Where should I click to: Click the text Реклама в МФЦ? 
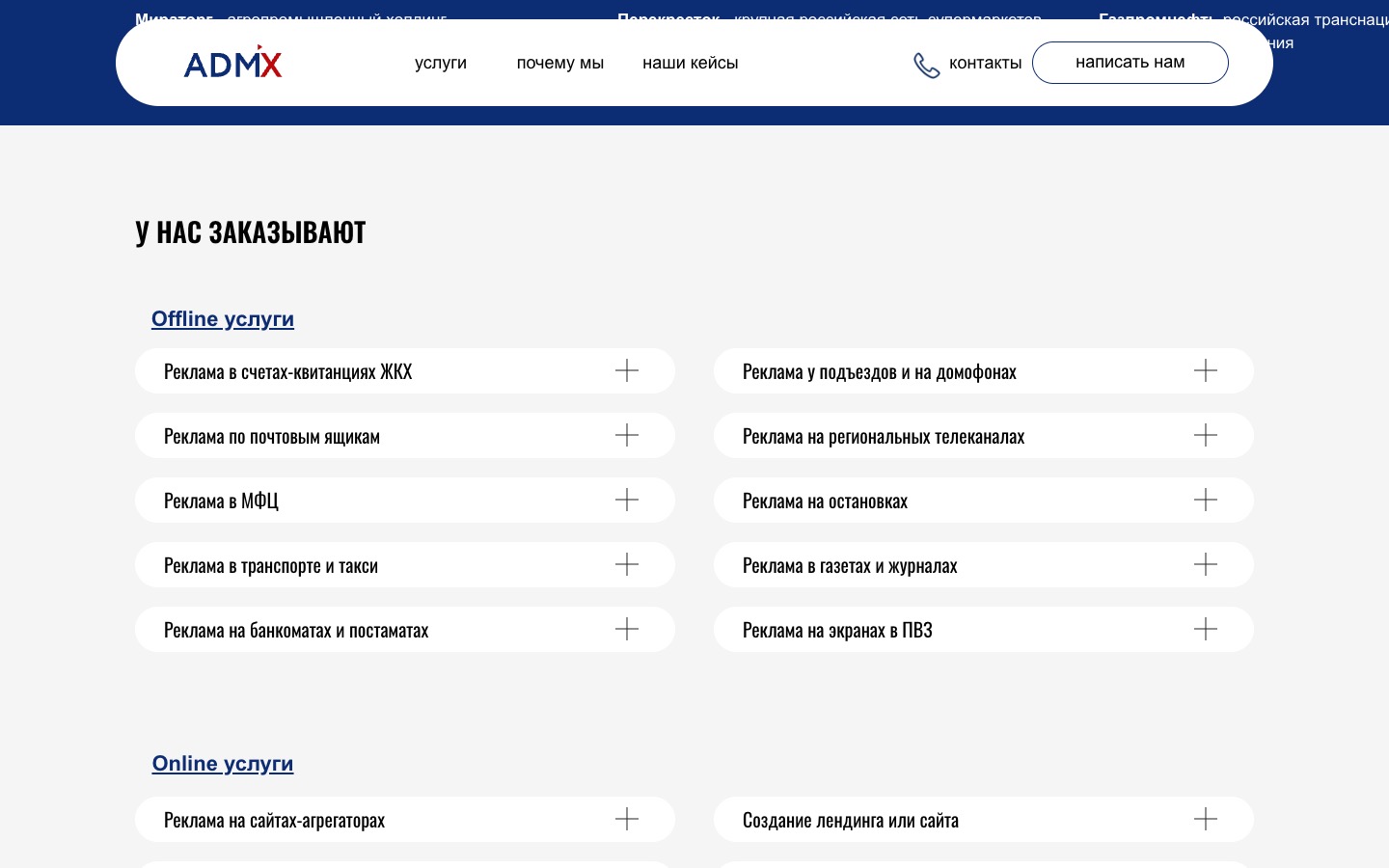[x=221, y=501]
